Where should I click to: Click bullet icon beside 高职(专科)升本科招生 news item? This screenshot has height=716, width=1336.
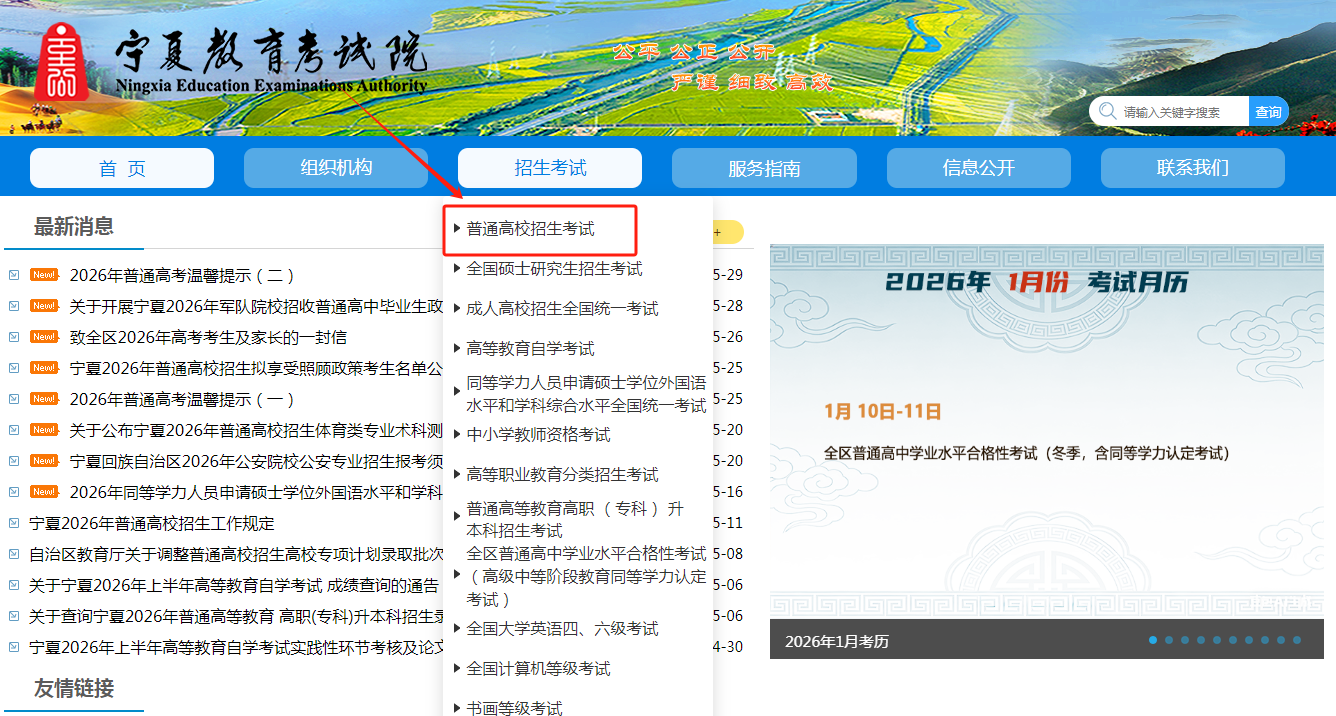(x=14, y=616)
